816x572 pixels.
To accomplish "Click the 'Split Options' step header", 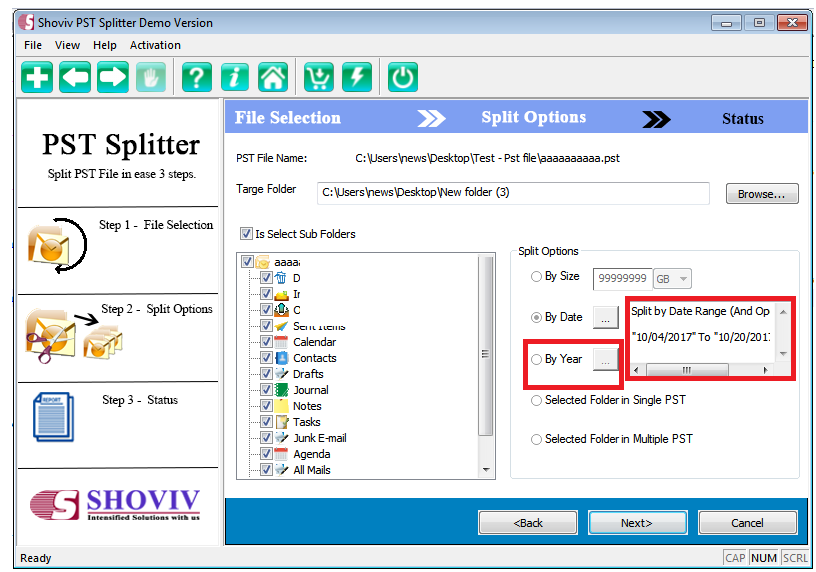I will (x=534, y=117).
